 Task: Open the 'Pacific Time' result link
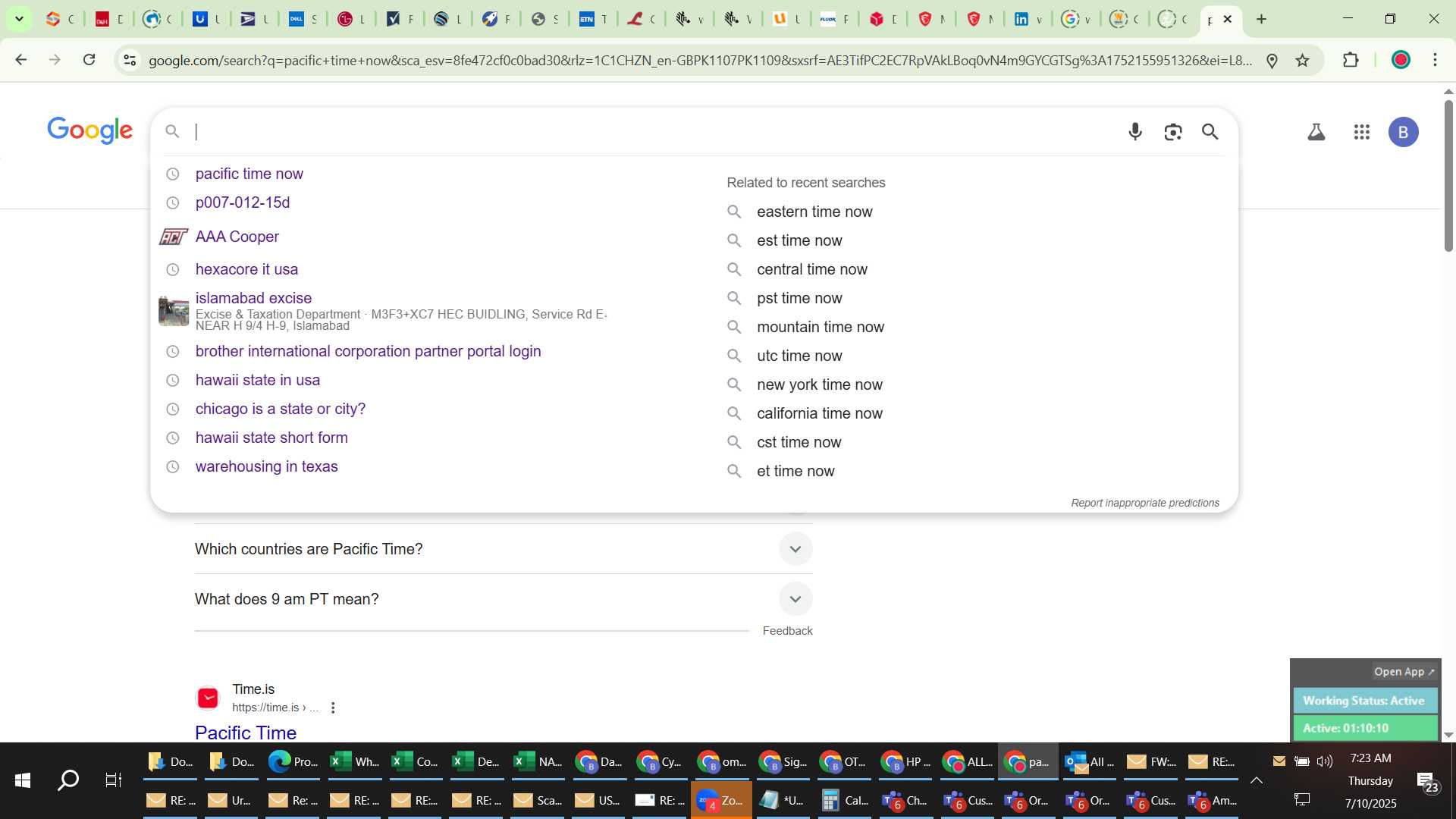pos(246,732)
